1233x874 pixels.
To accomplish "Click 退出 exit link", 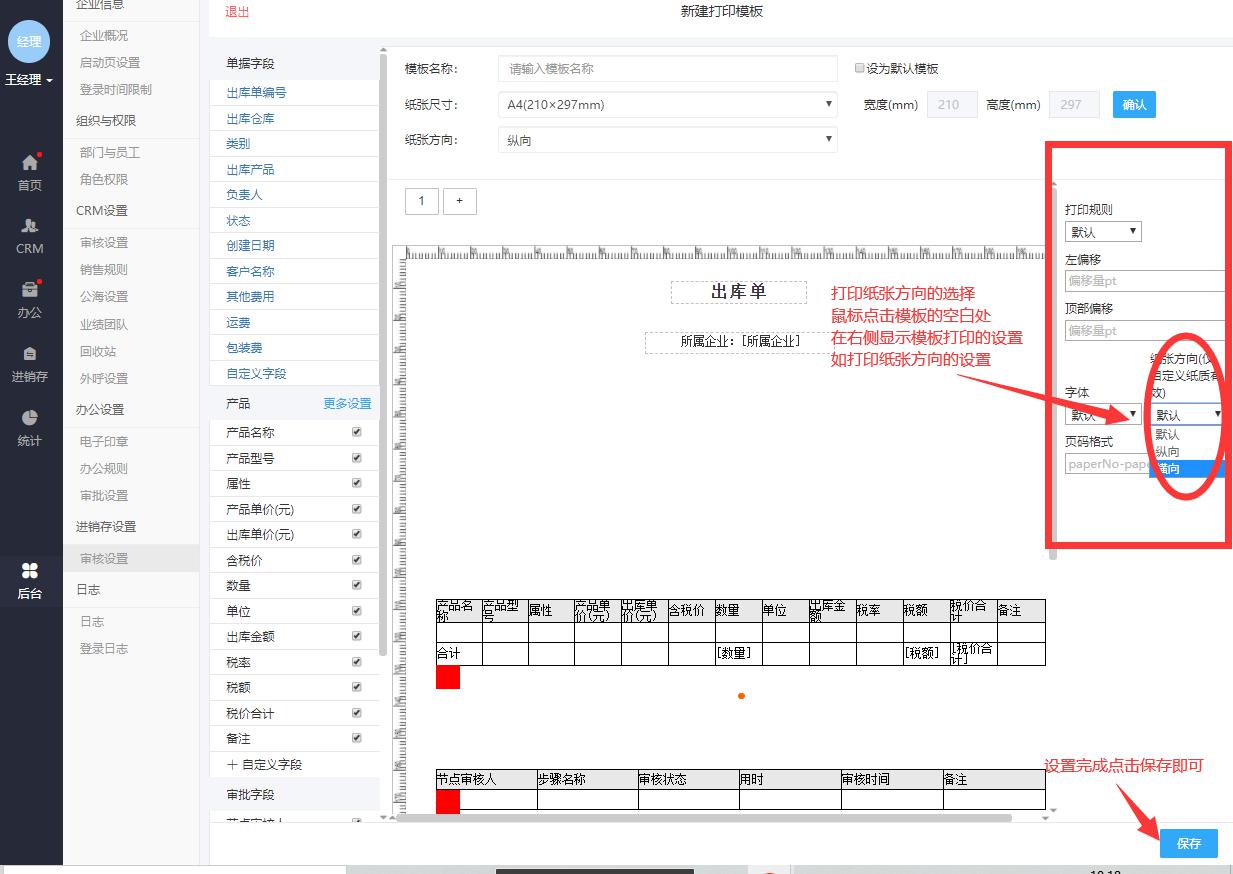I will 237,12.
